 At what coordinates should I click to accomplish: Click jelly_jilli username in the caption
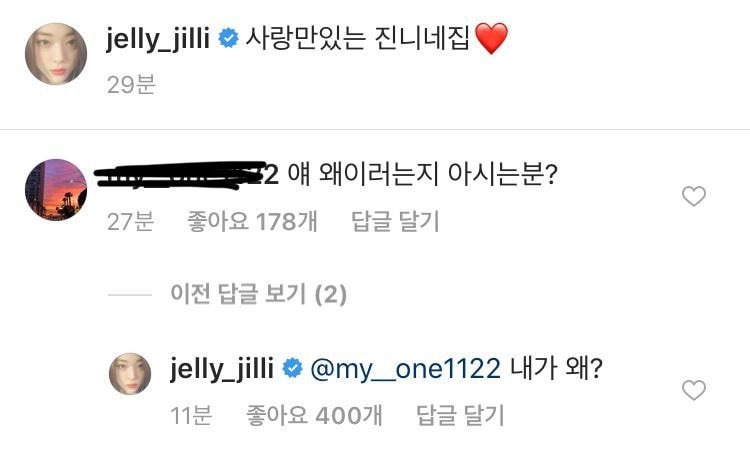click(x=158, y=38)
